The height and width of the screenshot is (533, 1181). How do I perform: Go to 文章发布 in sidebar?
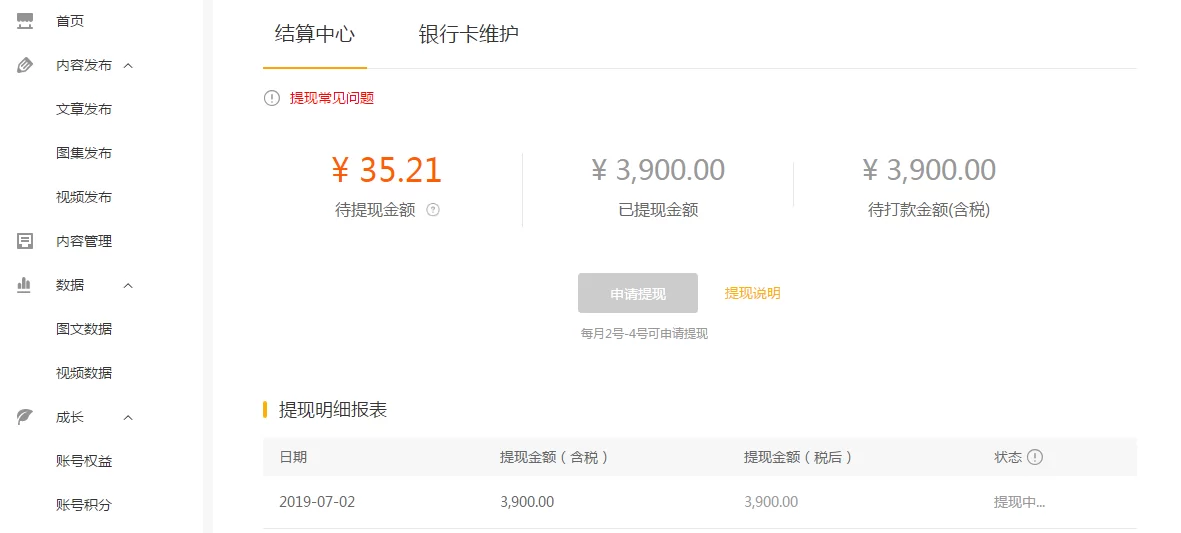coord(84,109)
